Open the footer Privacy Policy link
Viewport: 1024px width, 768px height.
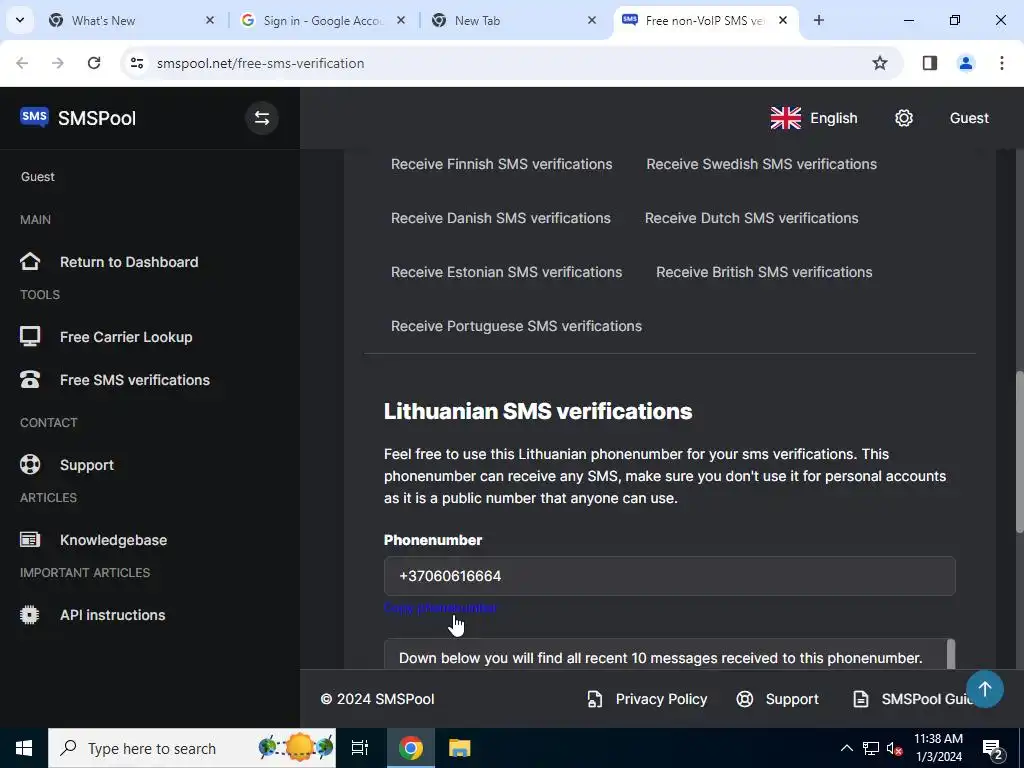[x=661, y=699]
